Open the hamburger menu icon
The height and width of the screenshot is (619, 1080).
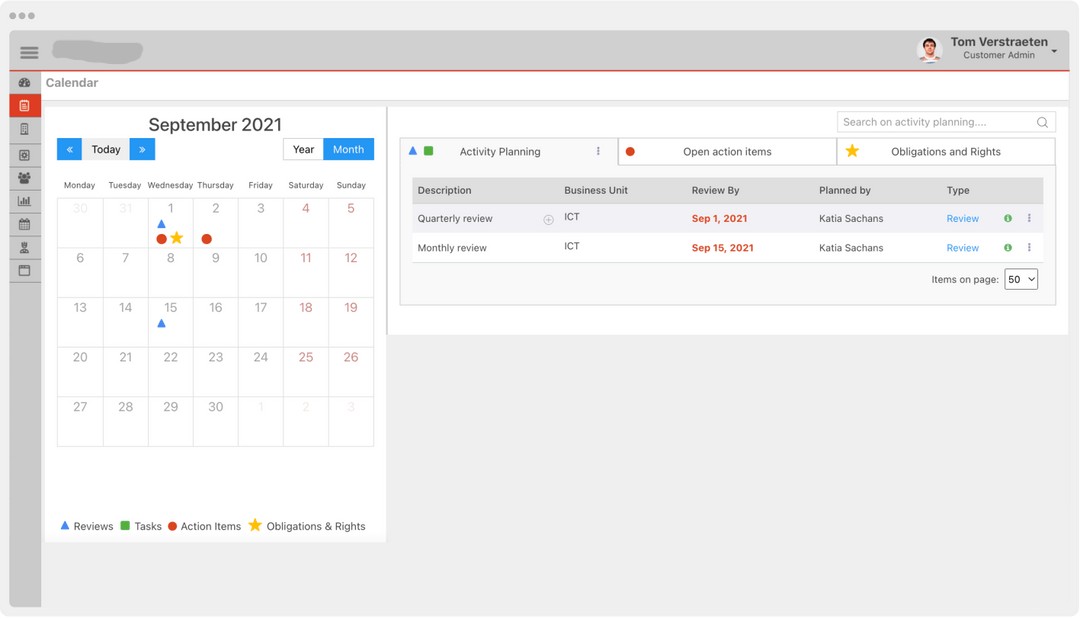(29, 52)
